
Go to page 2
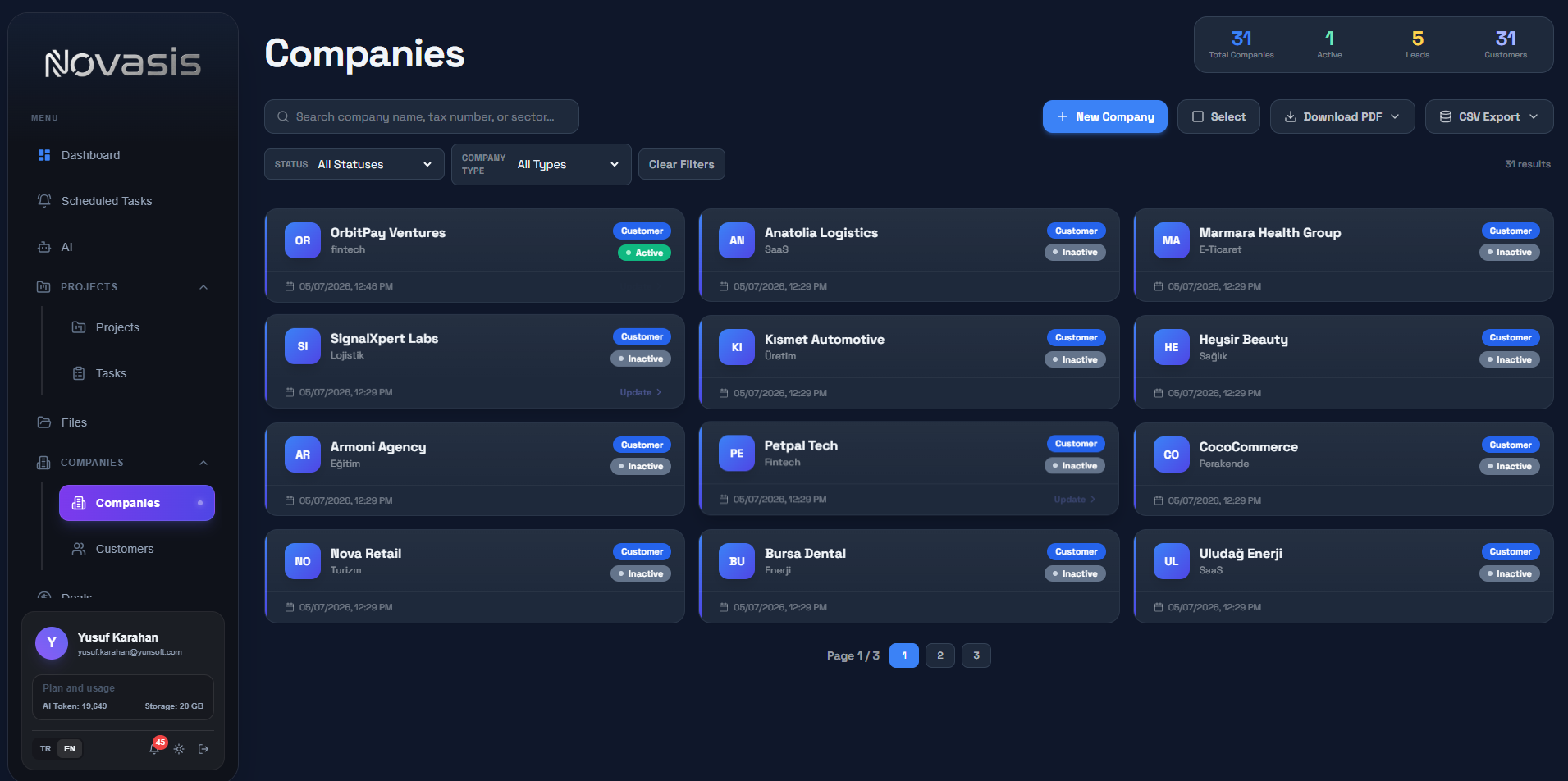coord(940,655)
